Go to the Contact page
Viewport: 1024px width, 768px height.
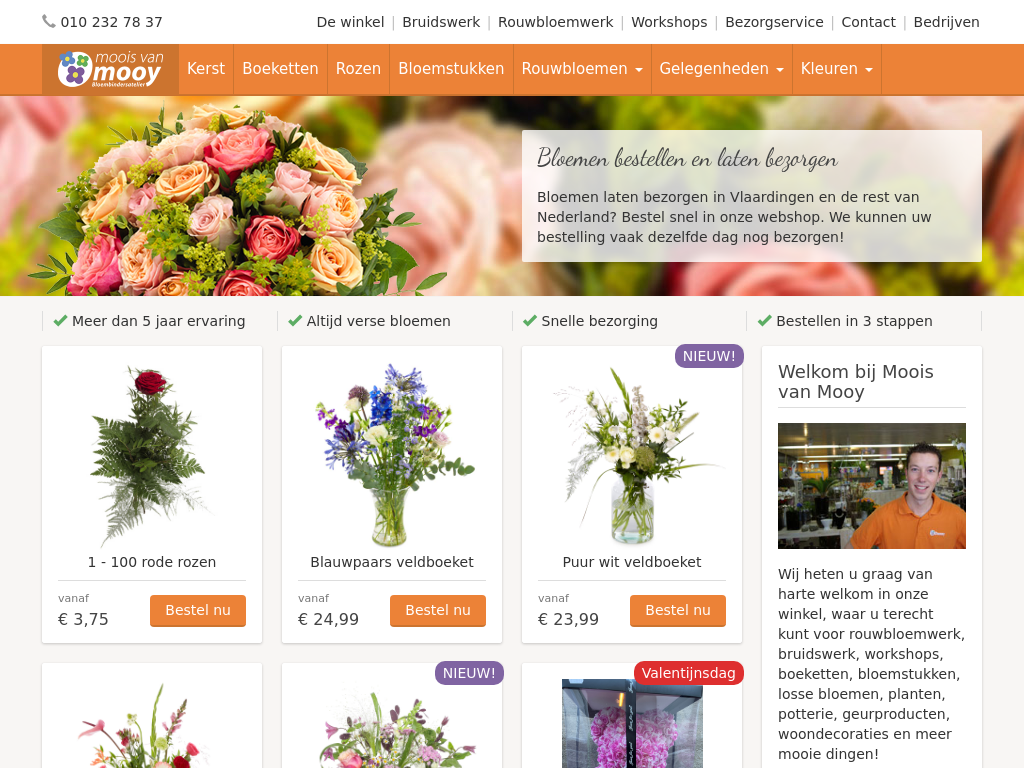869,22
